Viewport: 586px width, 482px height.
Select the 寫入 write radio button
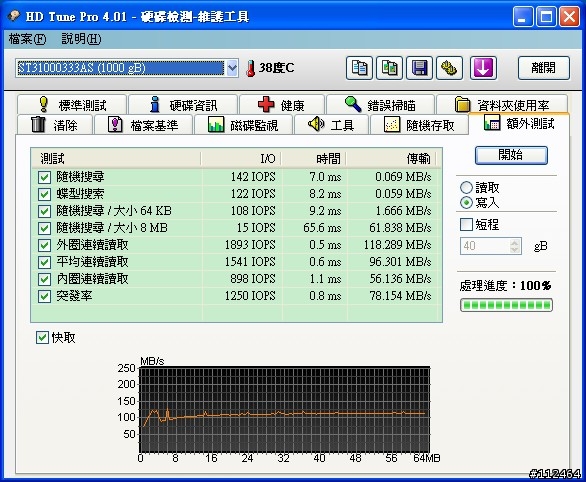466,203
